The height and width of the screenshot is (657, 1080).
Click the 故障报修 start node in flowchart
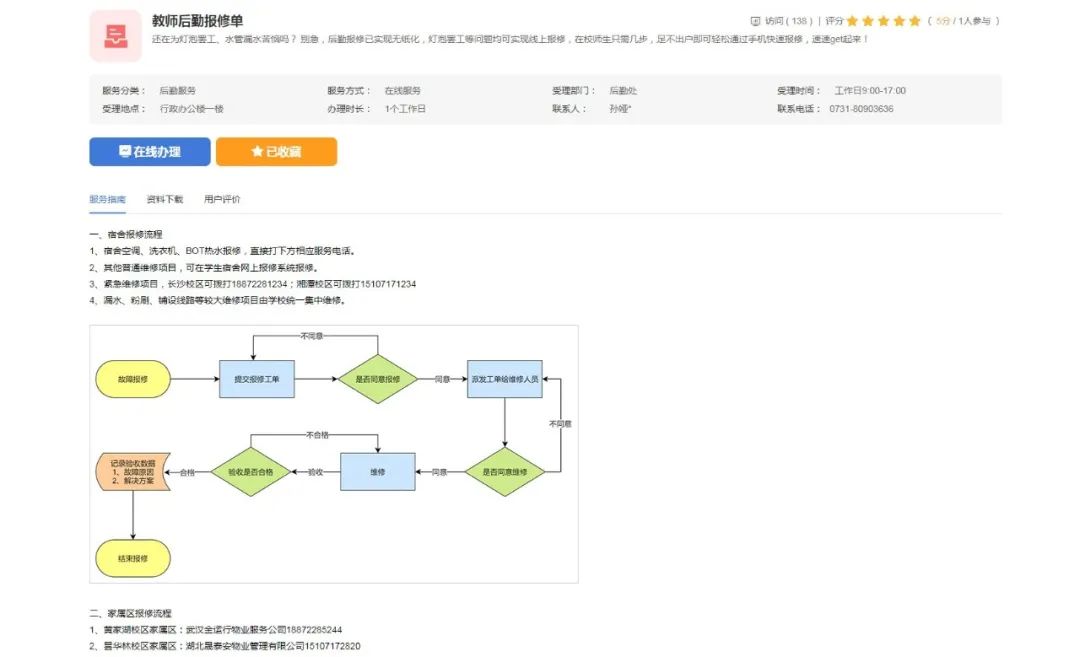132,380
